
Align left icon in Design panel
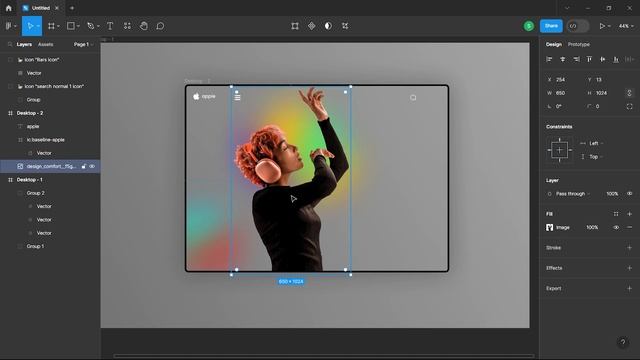pos(549,59)
